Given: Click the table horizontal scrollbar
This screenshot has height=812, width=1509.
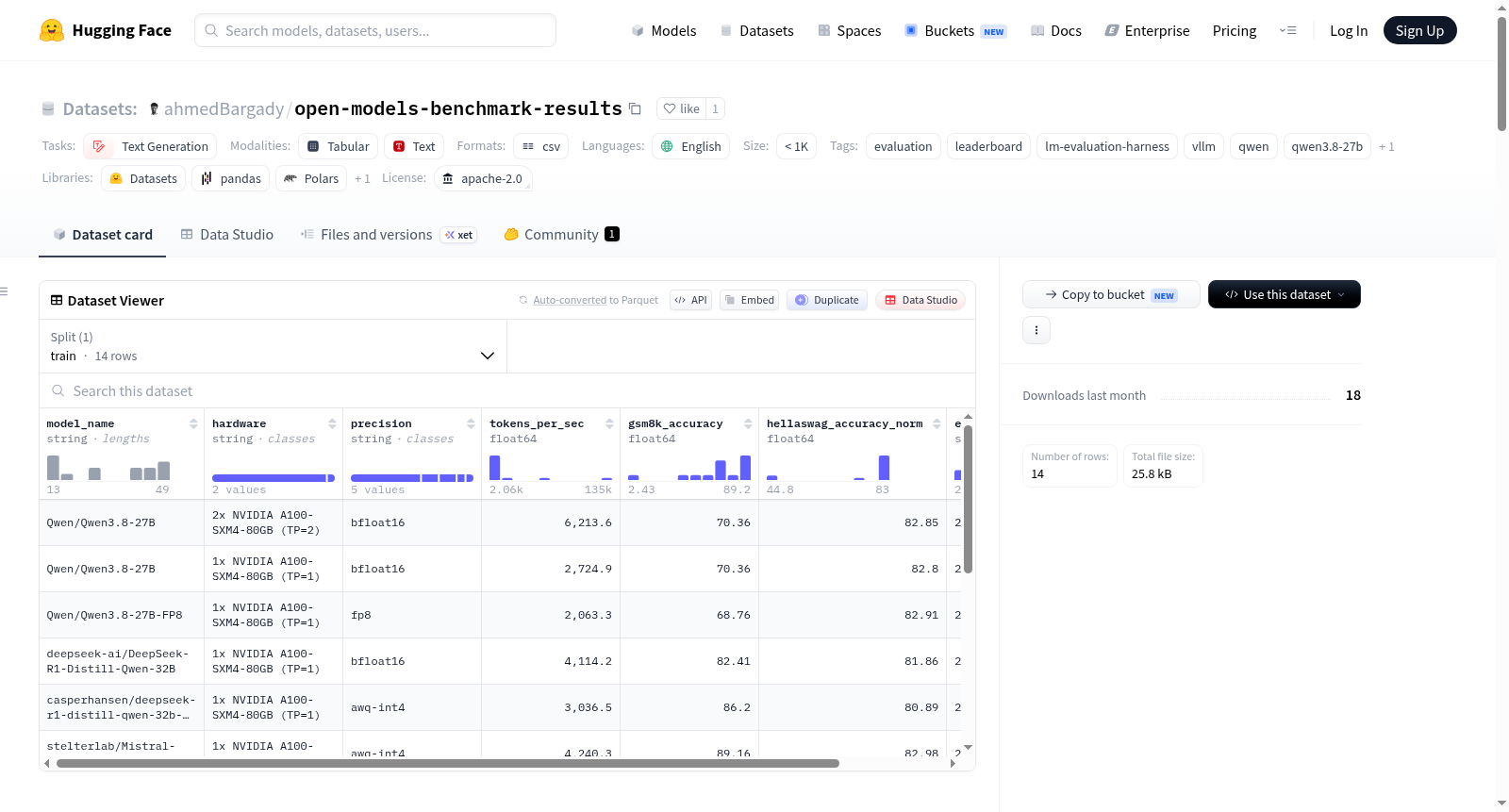Looking at the screenshot, I should (x=448, y=764).
